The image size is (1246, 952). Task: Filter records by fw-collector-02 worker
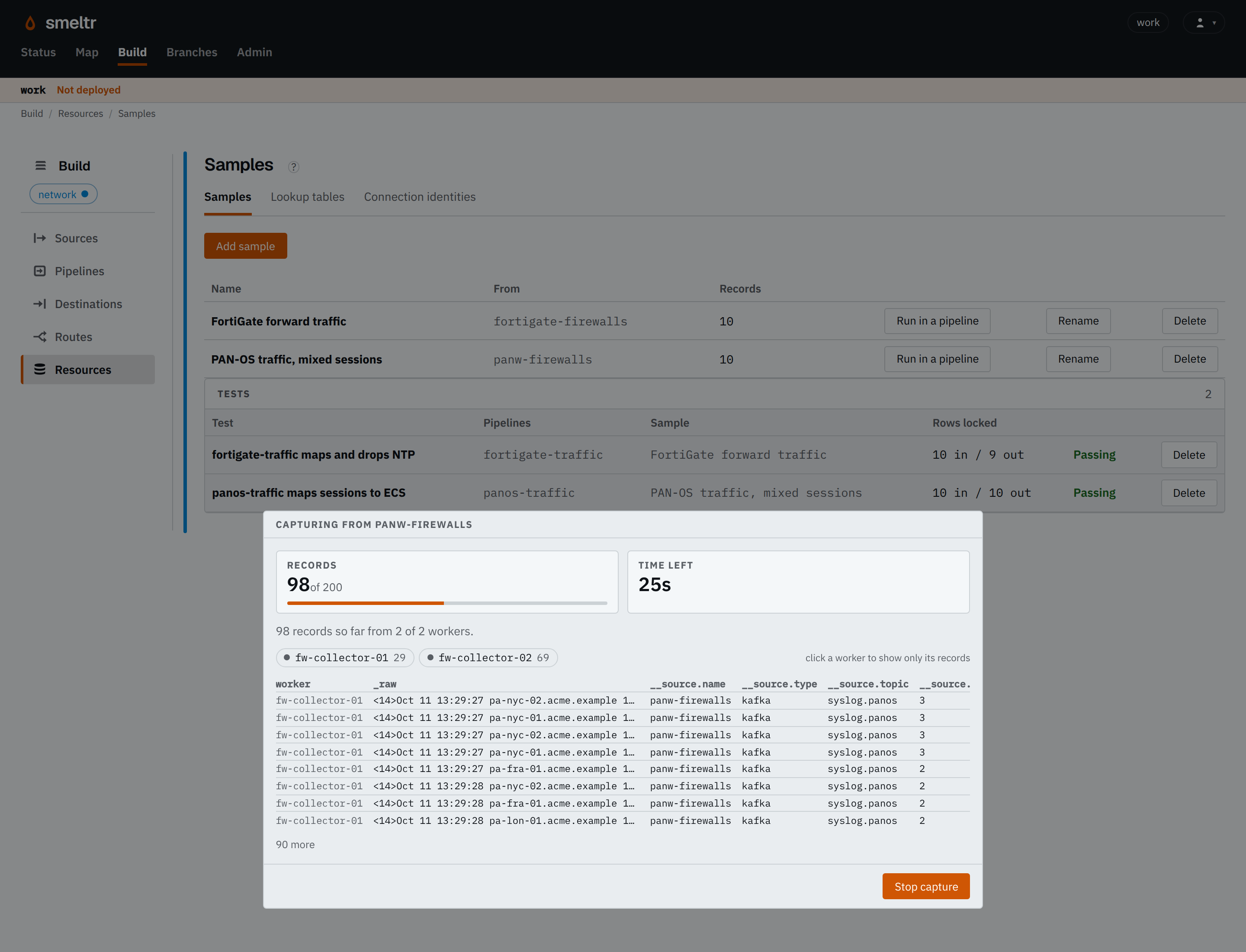tap(488, 657)
